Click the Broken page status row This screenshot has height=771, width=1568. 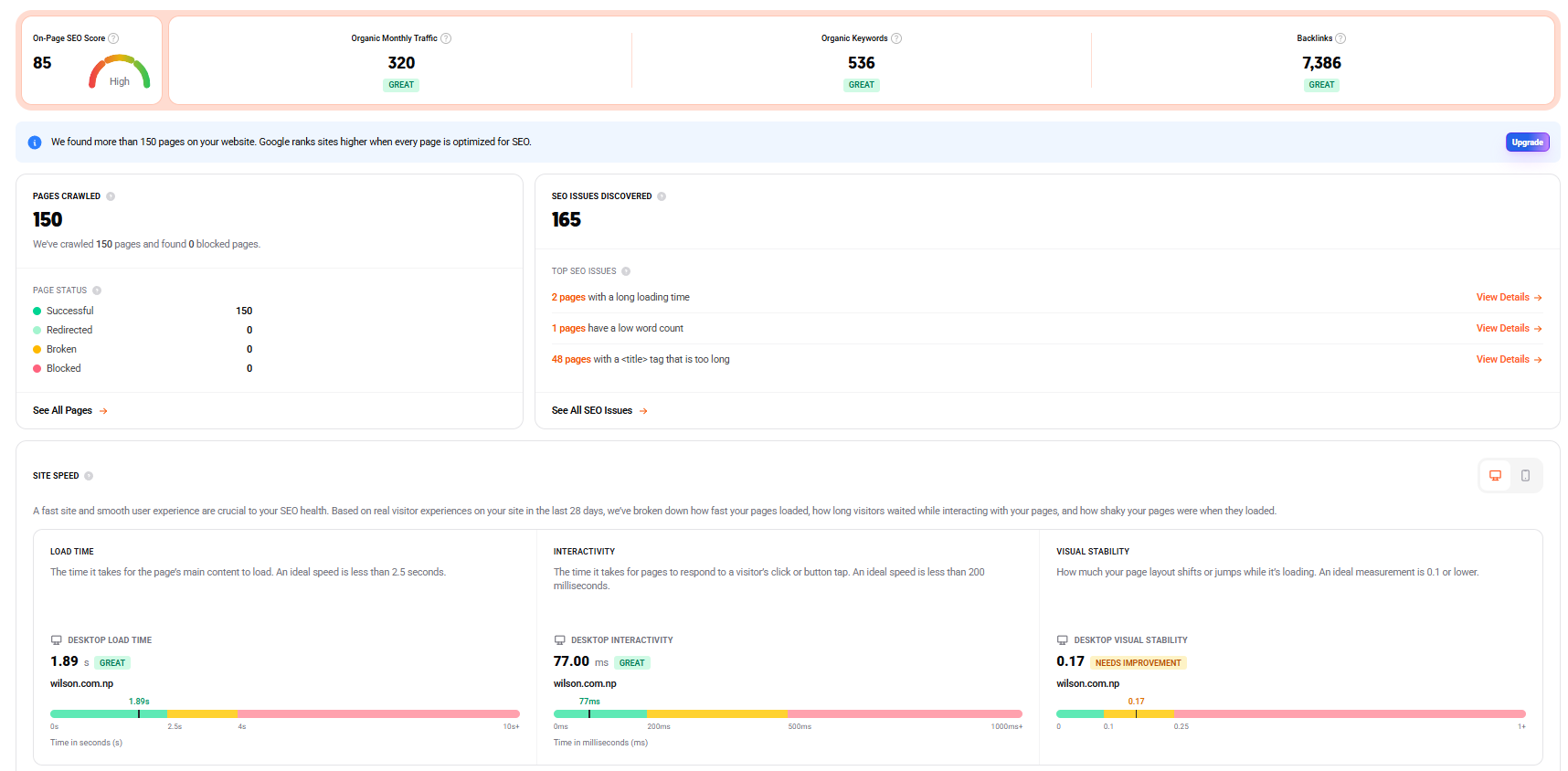(x=143, y=350)
